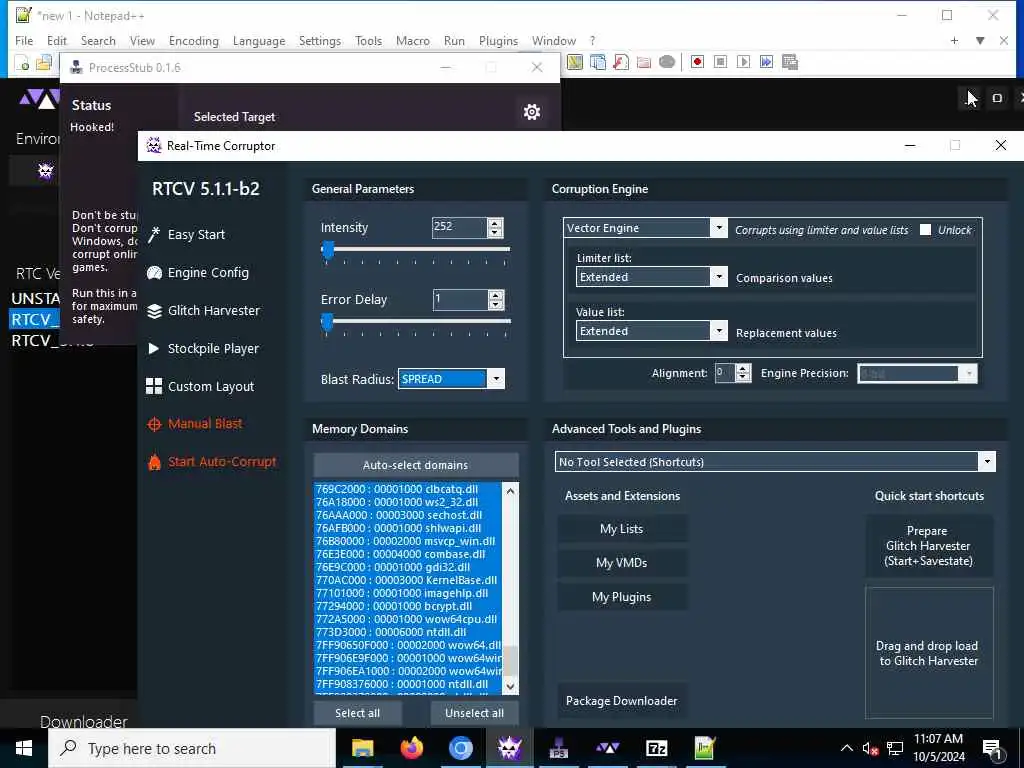Open Notepad++ Settings menu
This screenshot has height=768, width=1024.
coord(319,40)
